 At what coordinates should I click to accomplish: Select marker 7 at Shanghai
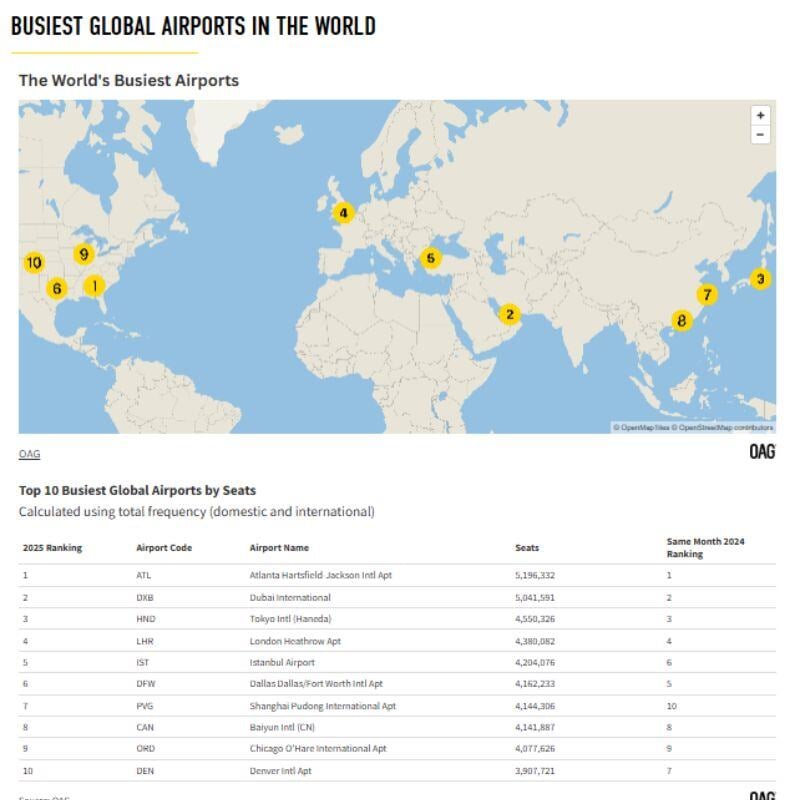point(707,295)
